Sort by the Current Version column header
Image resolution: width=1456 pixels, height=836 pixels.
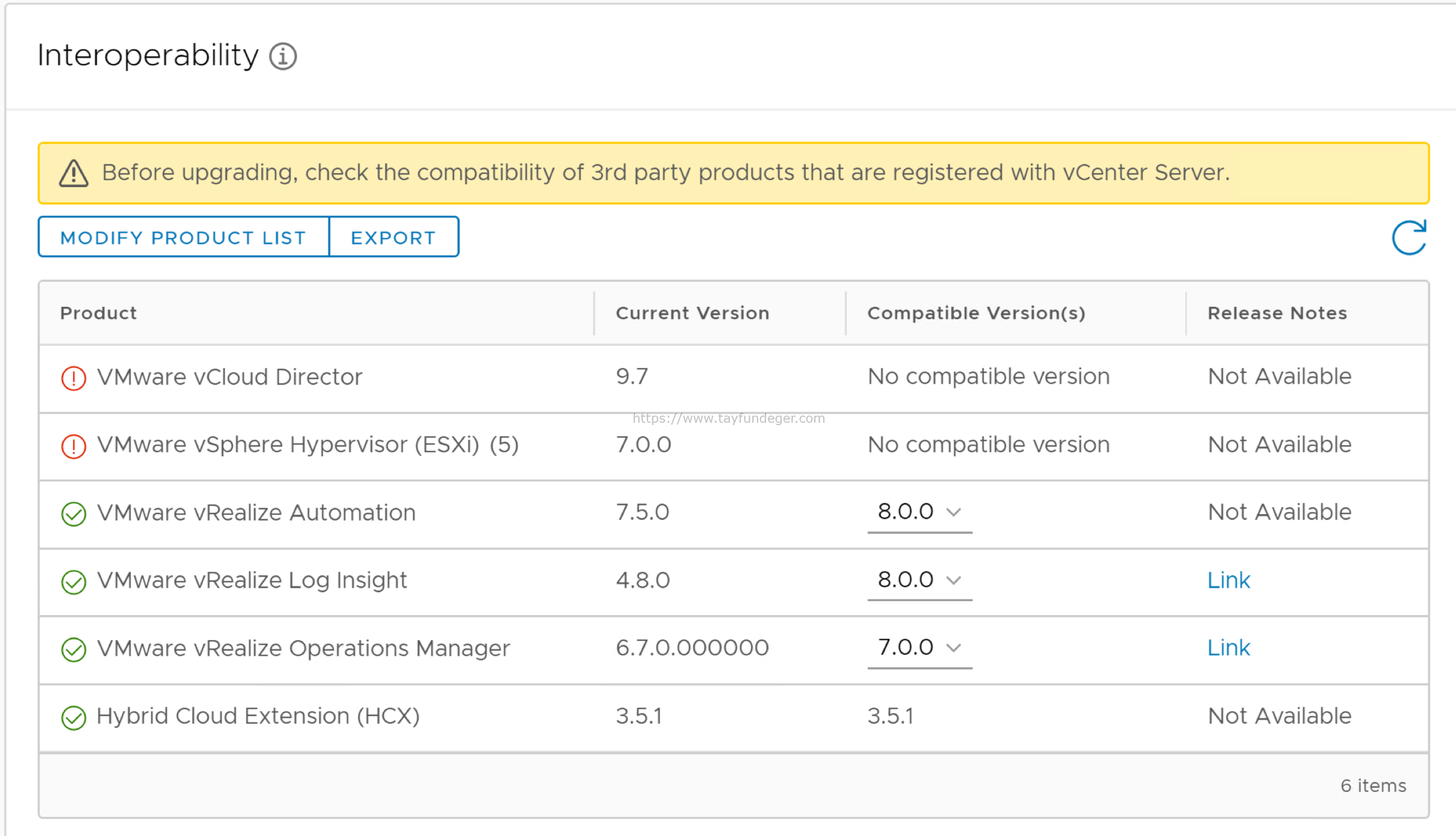[x=692, y=313]
